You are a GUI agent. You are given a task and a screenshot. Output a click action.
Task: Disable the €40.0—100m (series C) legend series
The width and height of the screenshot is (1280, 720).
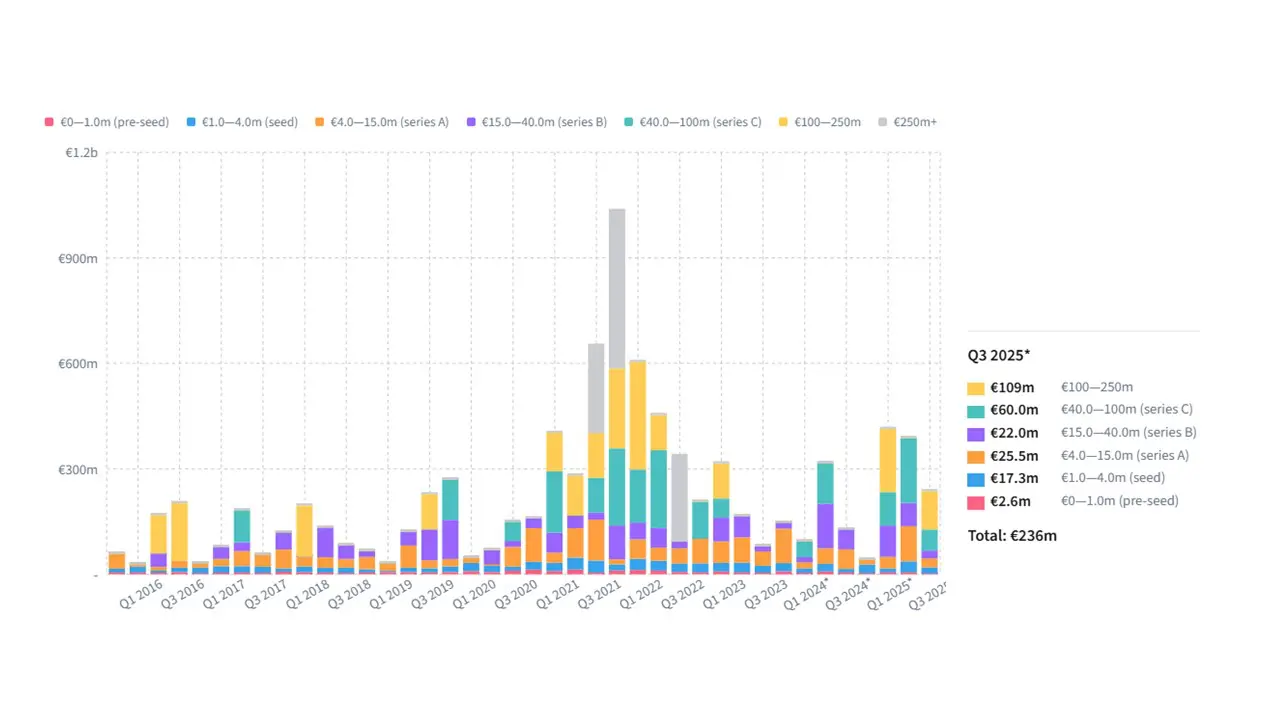(693, 122)
